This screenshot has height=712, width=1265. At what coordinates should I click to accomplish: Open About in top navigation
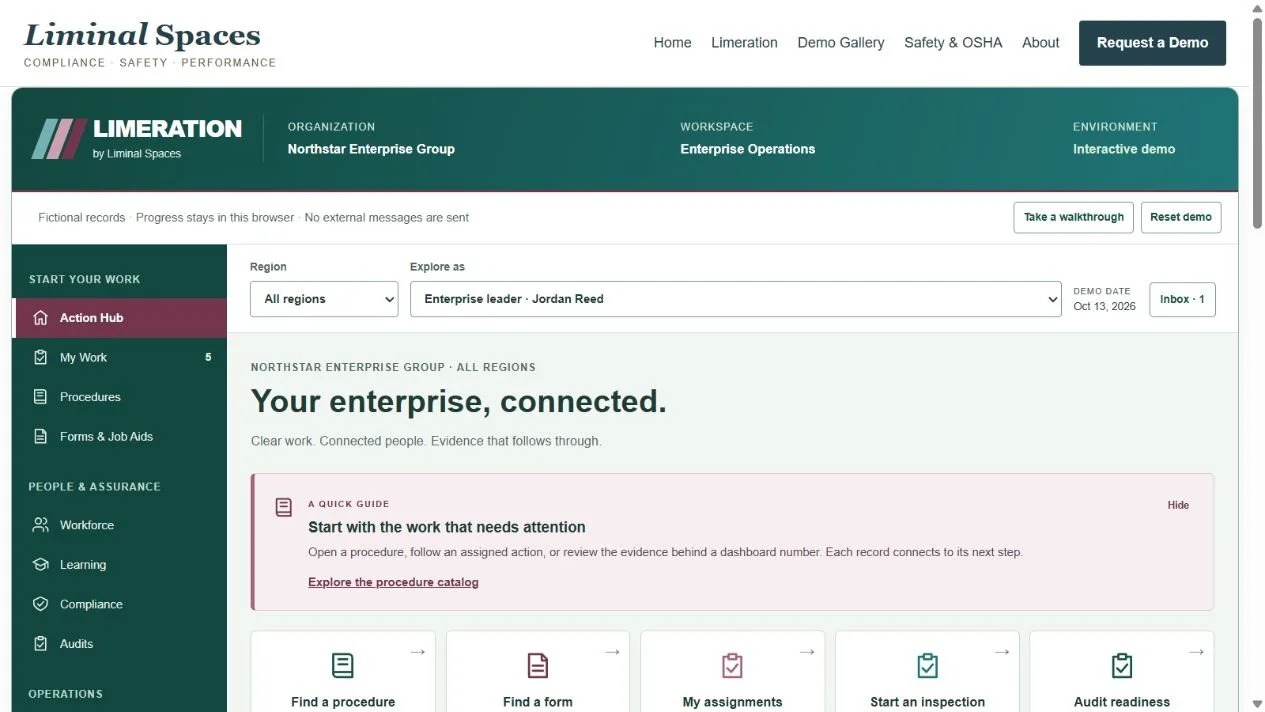click(1041, 43)
